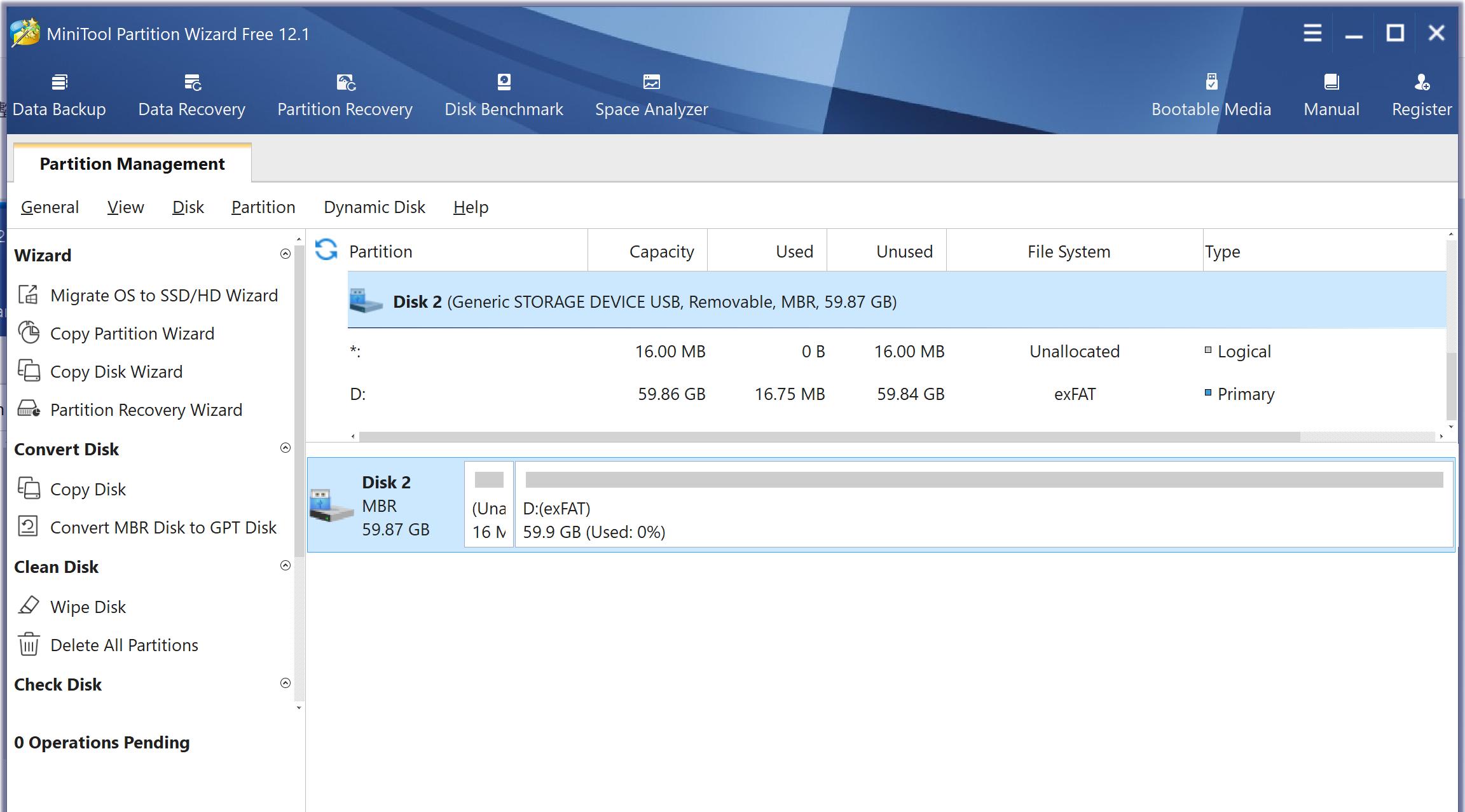Viewport: 1465px width, 812px height.
Task: Collapse the Convert Disk section
Action: click(x=285, y=448)
